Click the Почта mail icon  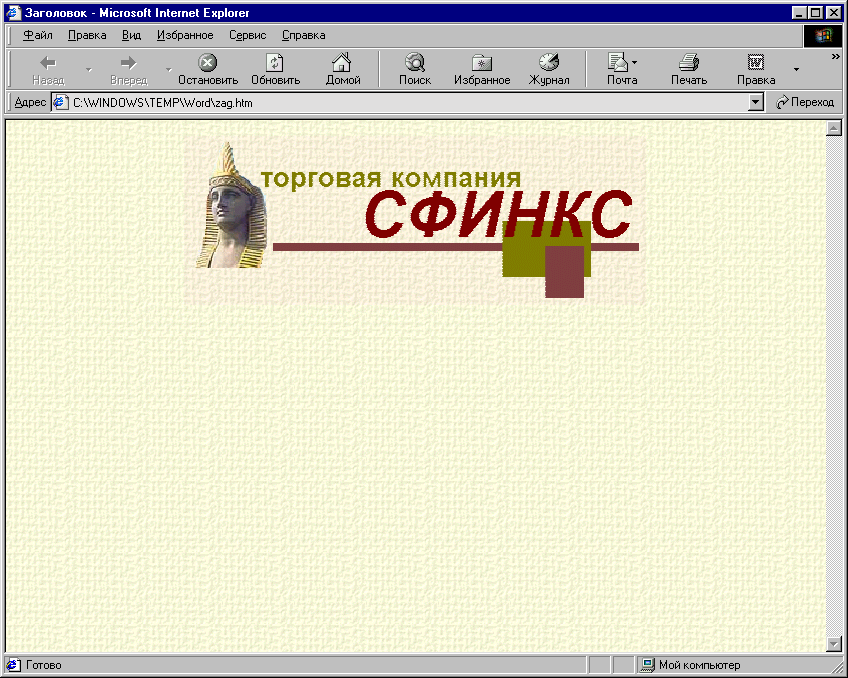click(x=617, y=63)
